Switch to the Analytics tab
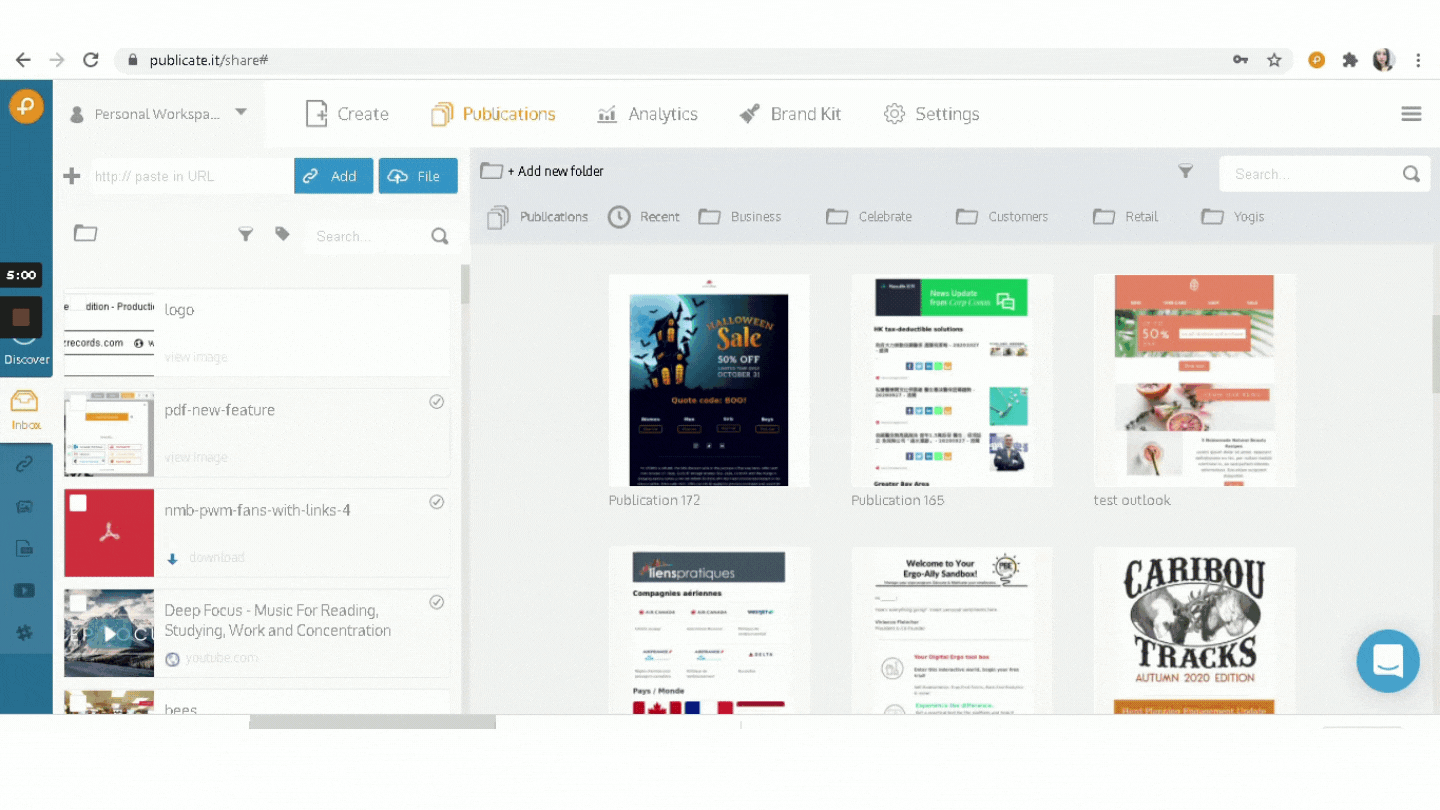The image size is (1440, 810). click(x=648, y=113)
